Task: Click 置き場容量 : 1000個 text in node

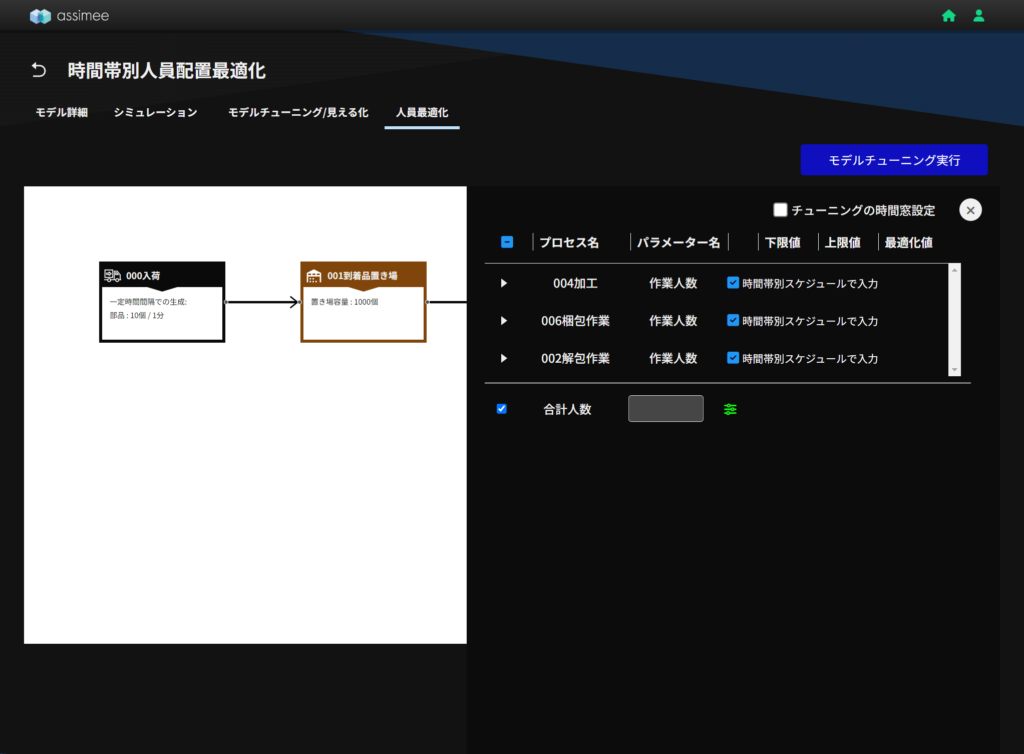Action: pyautogui.click(x=344, y=302)
